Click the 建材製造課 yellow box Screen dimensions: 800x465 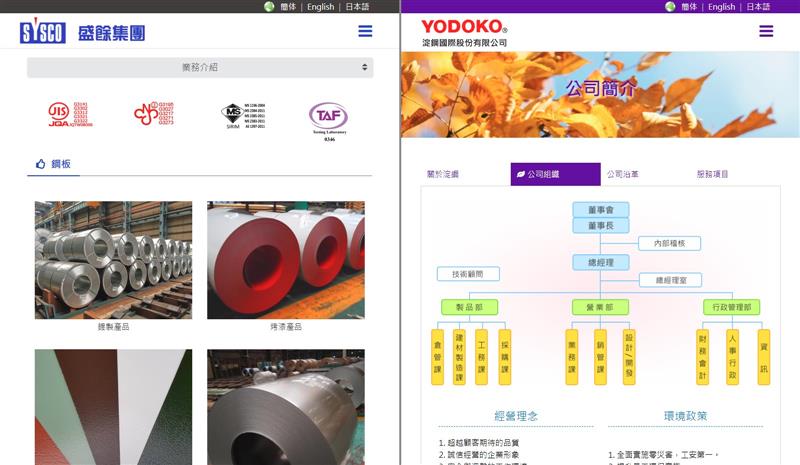tap(459, 357)
